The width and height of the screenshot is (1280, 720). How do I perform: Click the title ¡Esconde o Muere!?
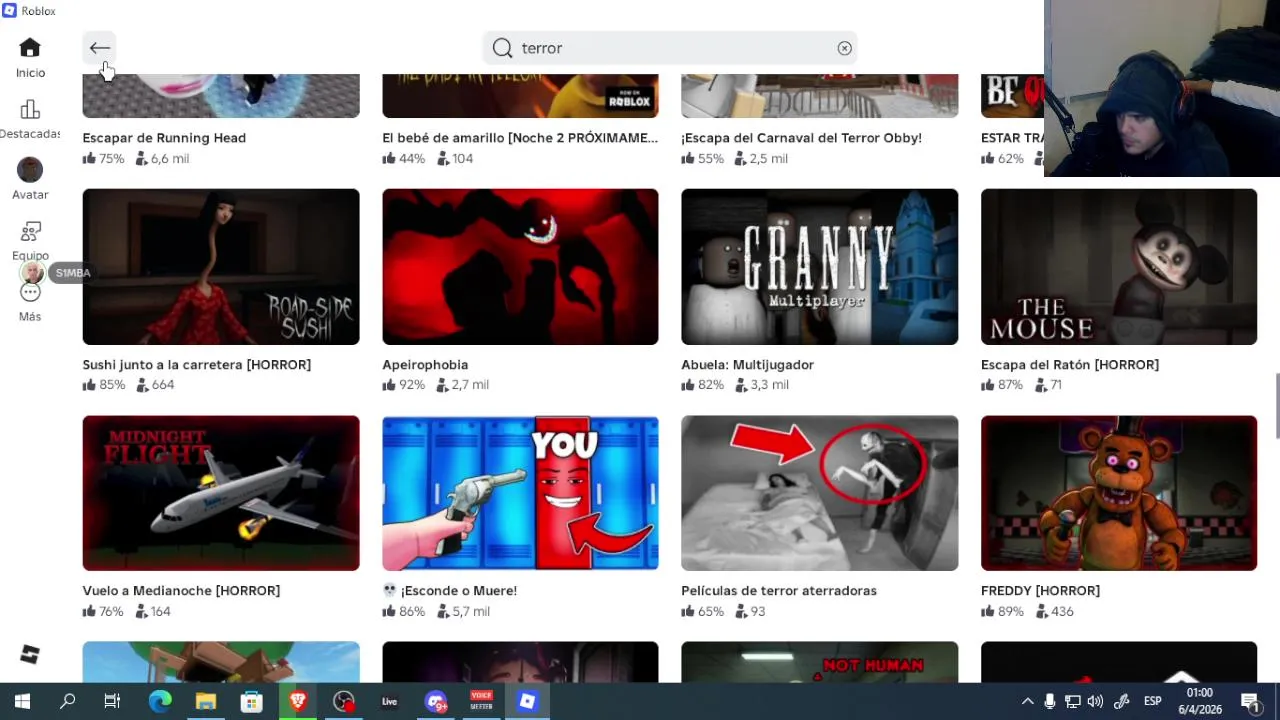coord(449,591)
